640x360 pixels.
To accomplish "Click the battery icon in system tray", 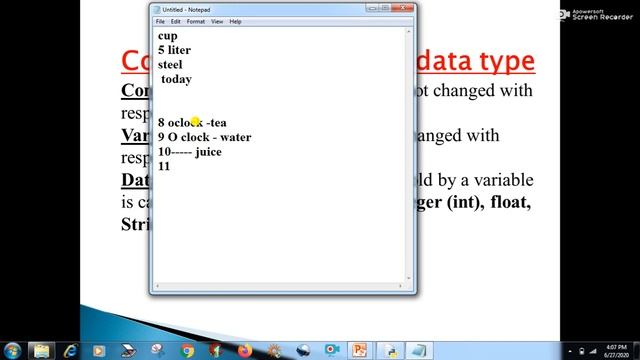I will coord(582,351).
